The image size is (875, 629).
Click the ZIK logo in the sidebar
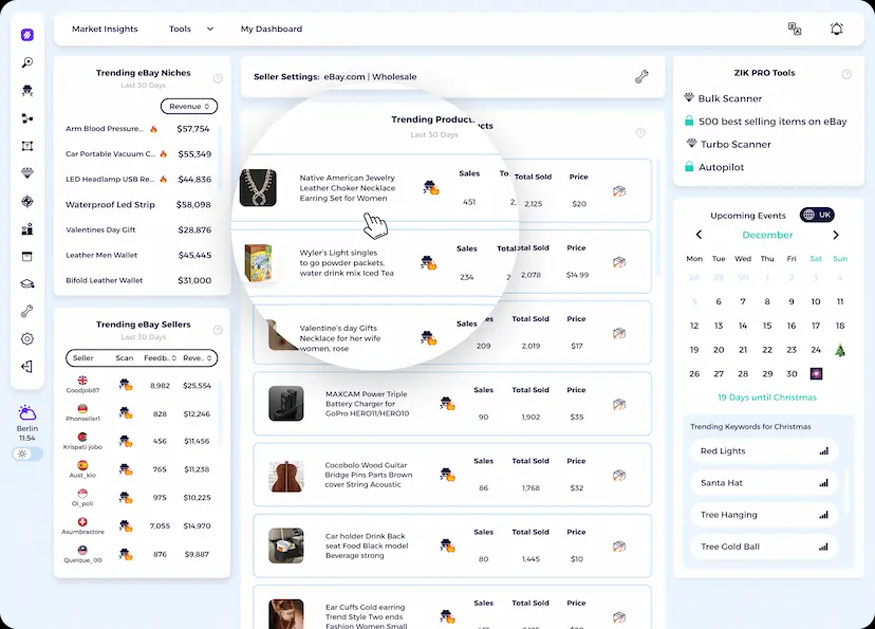click(27, 35)
